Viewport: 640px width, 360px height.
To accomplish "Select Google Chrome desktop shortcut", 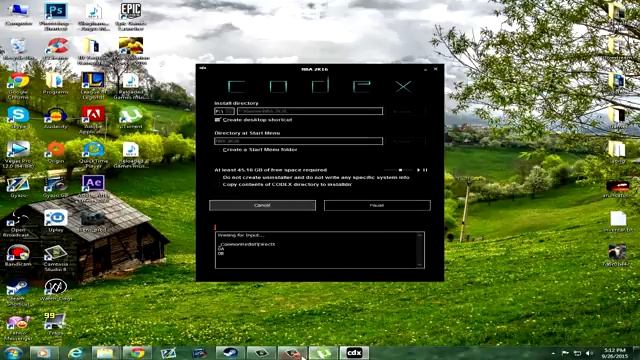I will point(18,86).
